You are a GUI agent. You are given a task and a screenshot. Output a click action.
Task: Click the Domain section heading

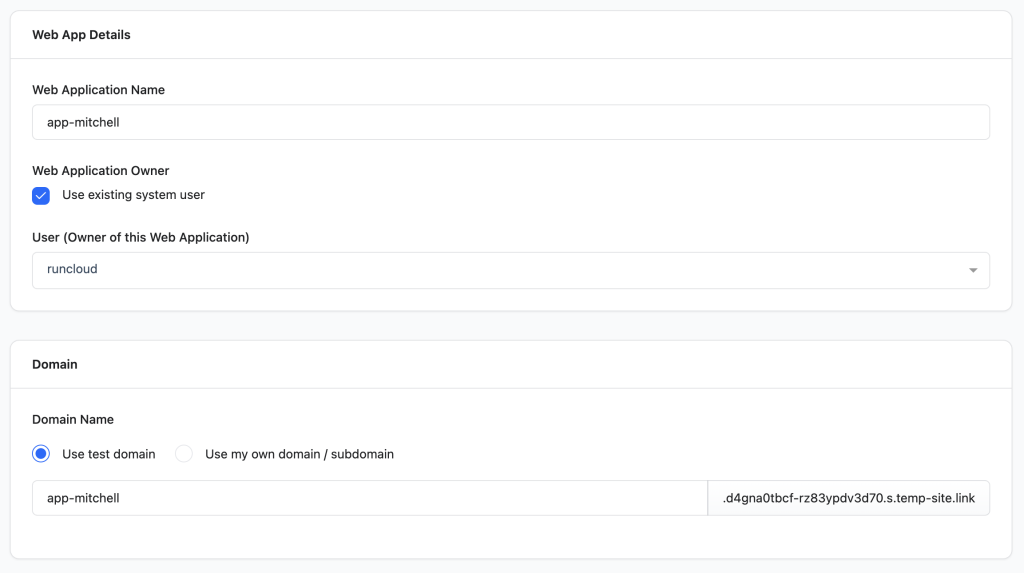coord(55,365)
